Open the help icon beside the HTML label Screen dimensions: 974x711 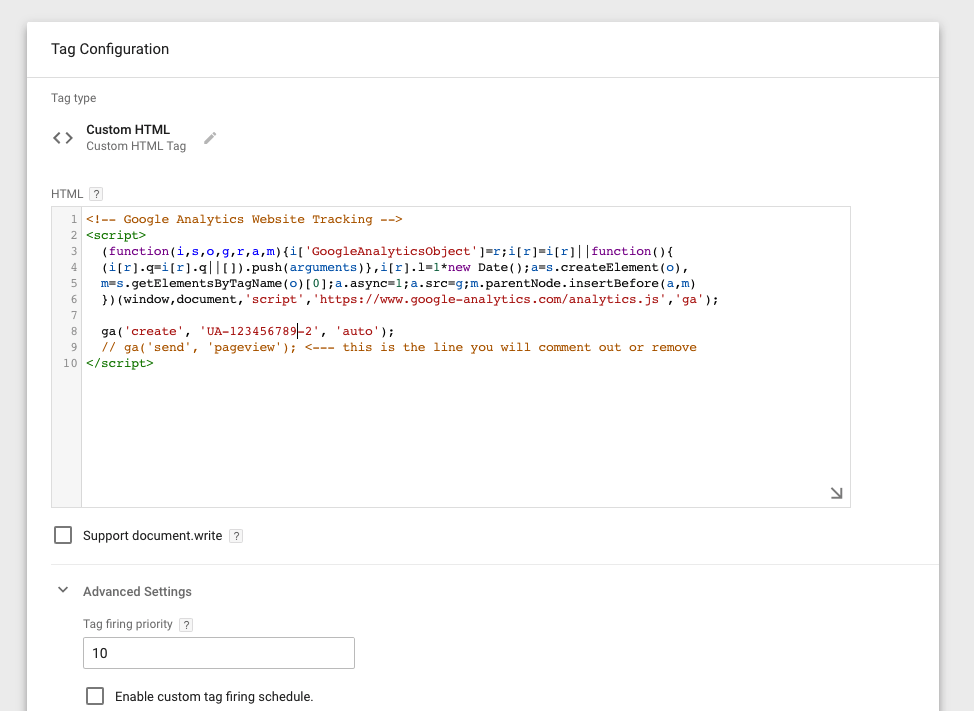coord(96,194)
